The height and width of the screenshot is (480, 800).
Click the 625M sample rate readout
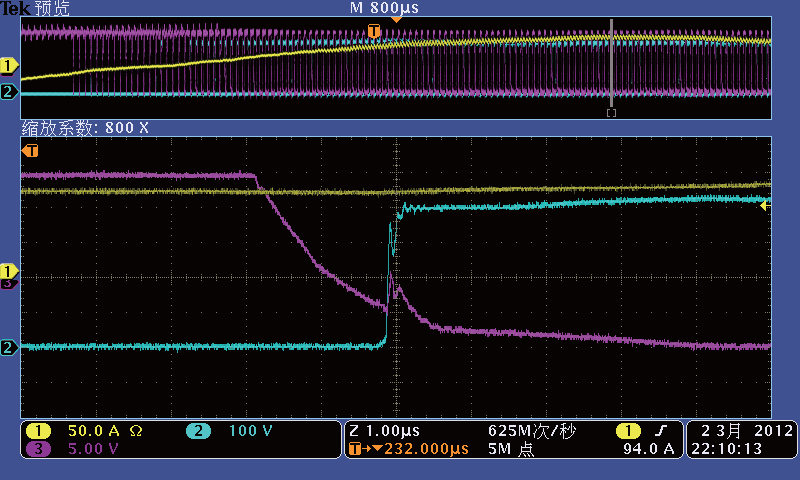tap(532, 431)
